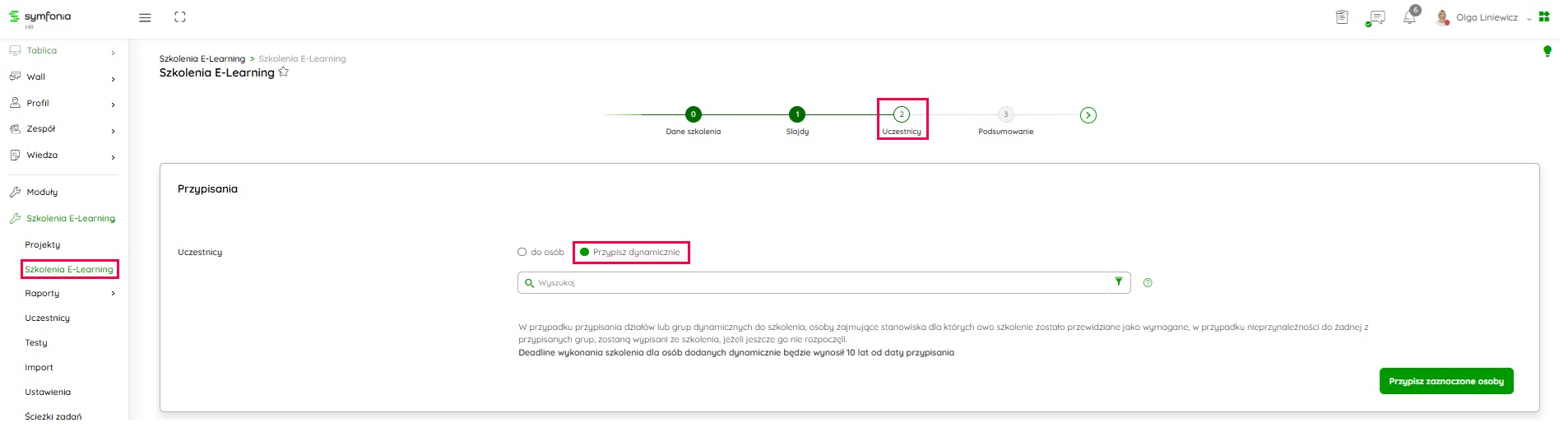The width and height of the screenshot is (1568, 432).
Task: Open the green apps grid icon
Action: coord(1544,16)
